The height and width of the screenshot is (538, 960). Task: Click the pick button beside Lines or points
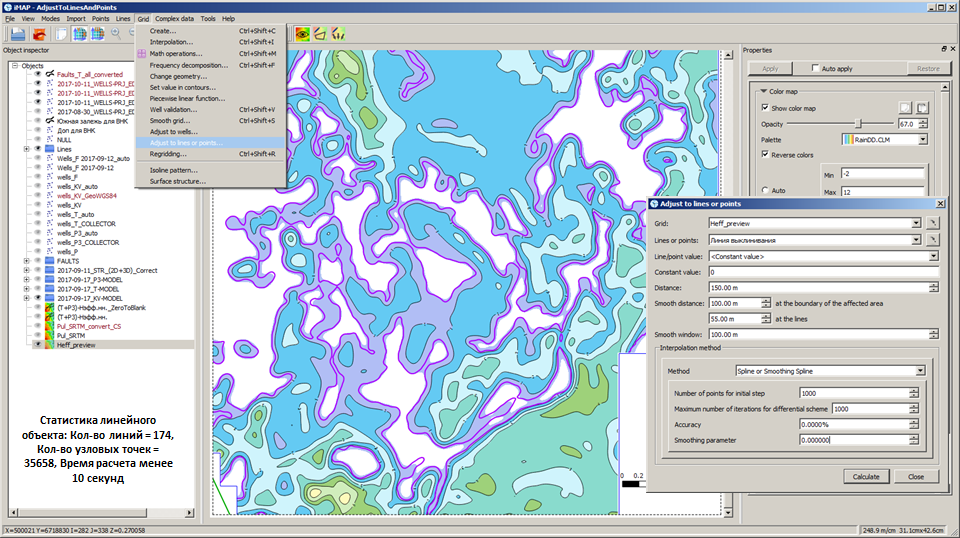click(933, 240)
